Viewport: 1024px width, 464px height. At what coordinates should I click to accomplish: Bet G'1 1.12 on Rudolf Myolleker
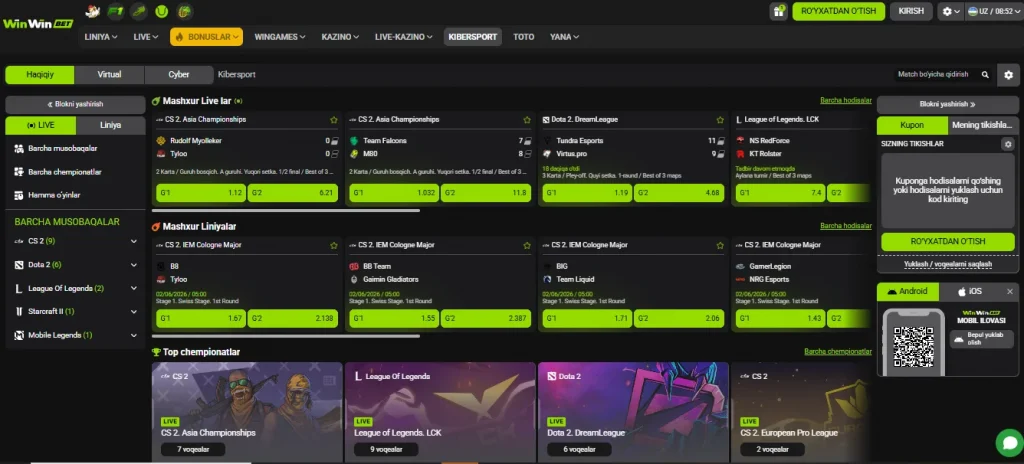pyautogui.click(x=201, y=193)
